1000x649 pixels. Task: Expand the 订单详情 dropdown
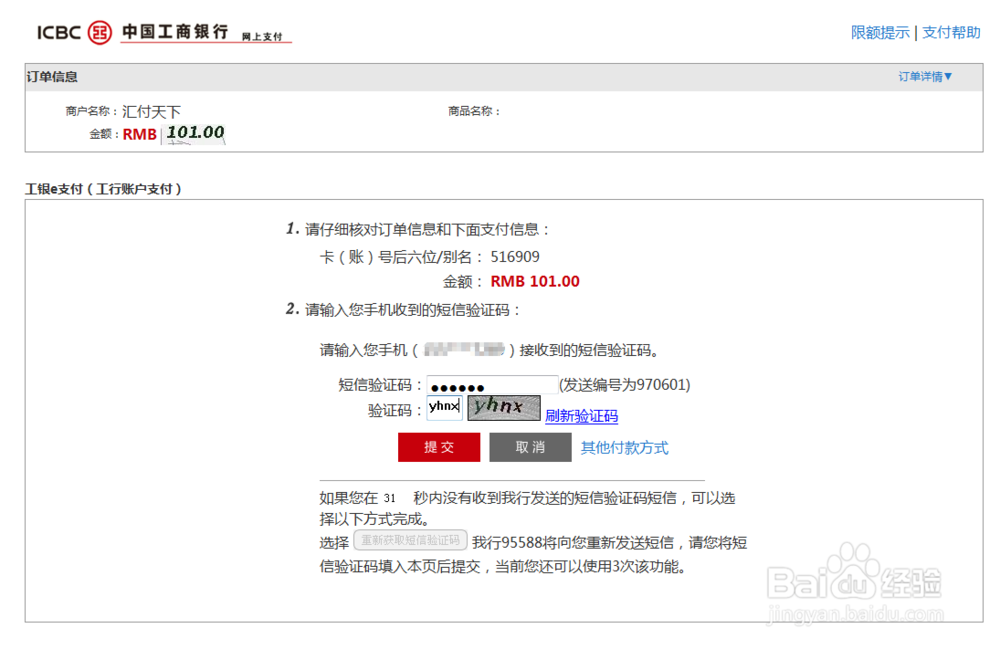pyautogui.click(x=925, y=77)
